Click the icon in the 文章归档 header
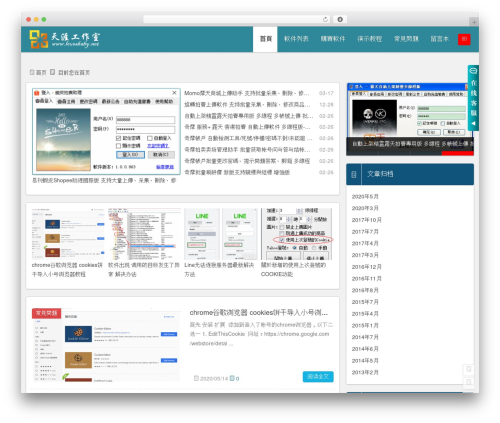 click(x=354, y=174)
